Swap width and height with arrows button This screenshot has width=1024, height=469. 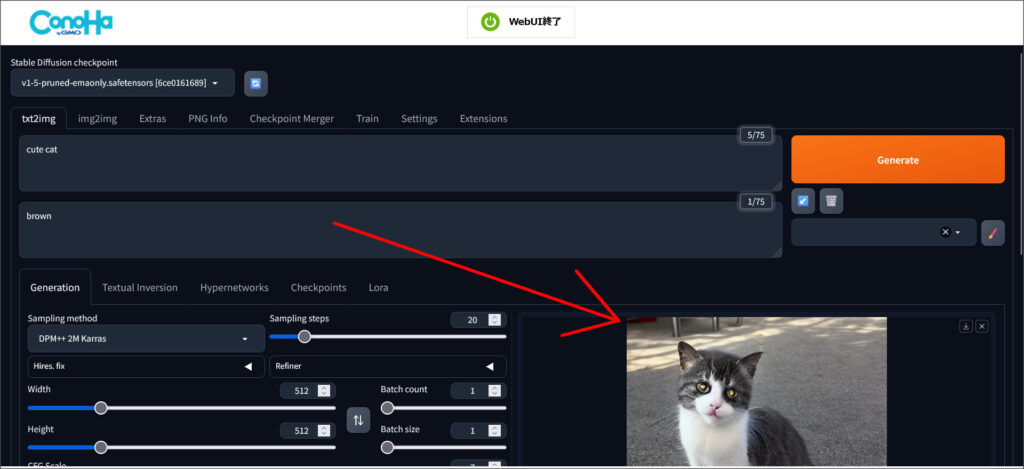[x=358, y=420]
